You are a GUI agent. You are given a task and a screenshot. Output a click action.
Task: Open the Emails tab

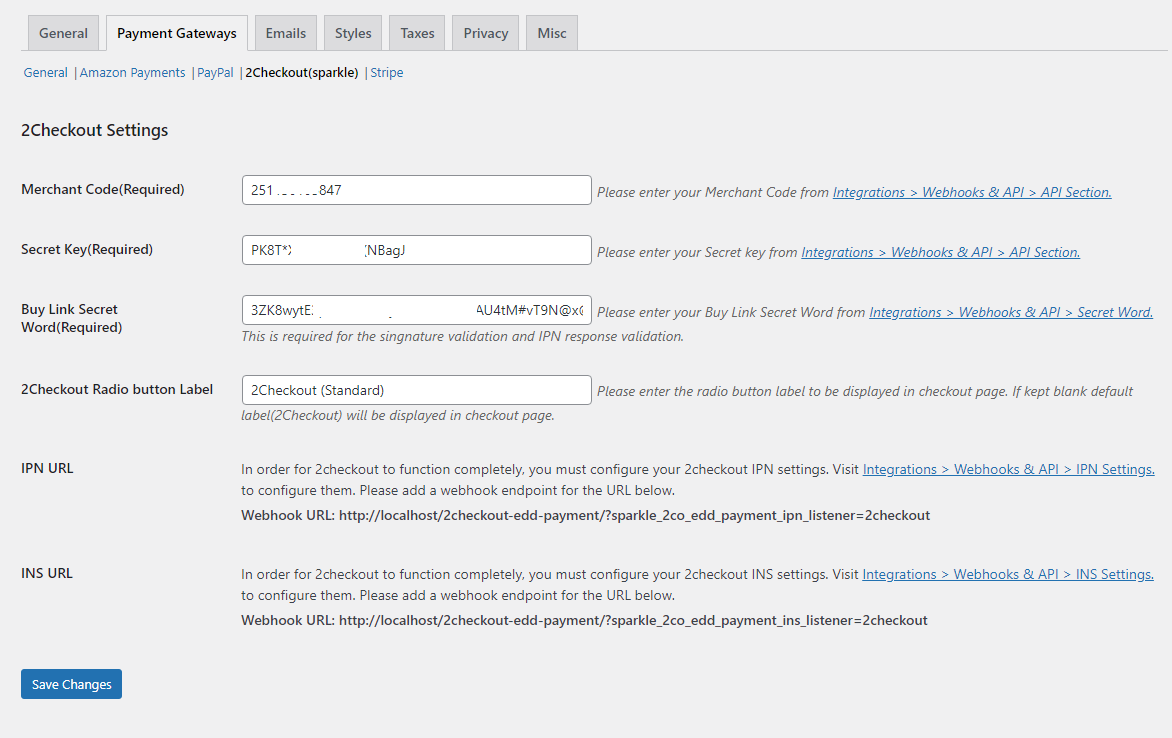point(286,33)
